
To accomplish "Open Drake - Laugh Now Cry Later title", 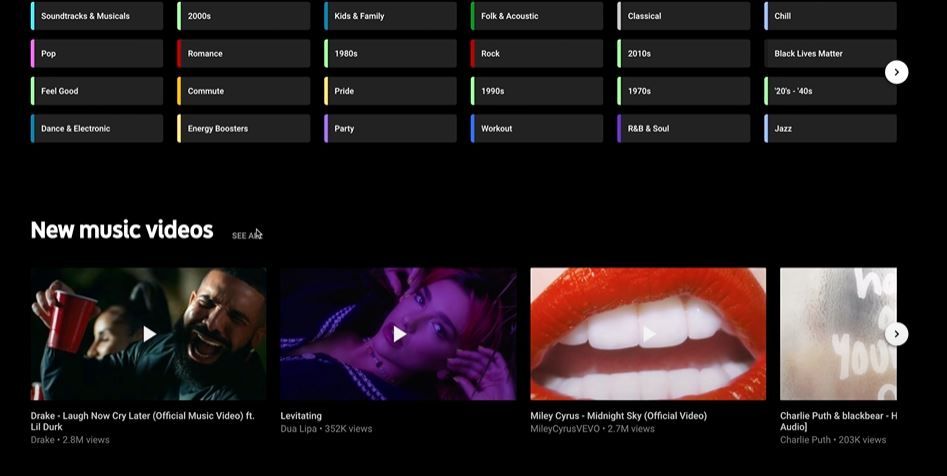I will click(x=143, y=421).
